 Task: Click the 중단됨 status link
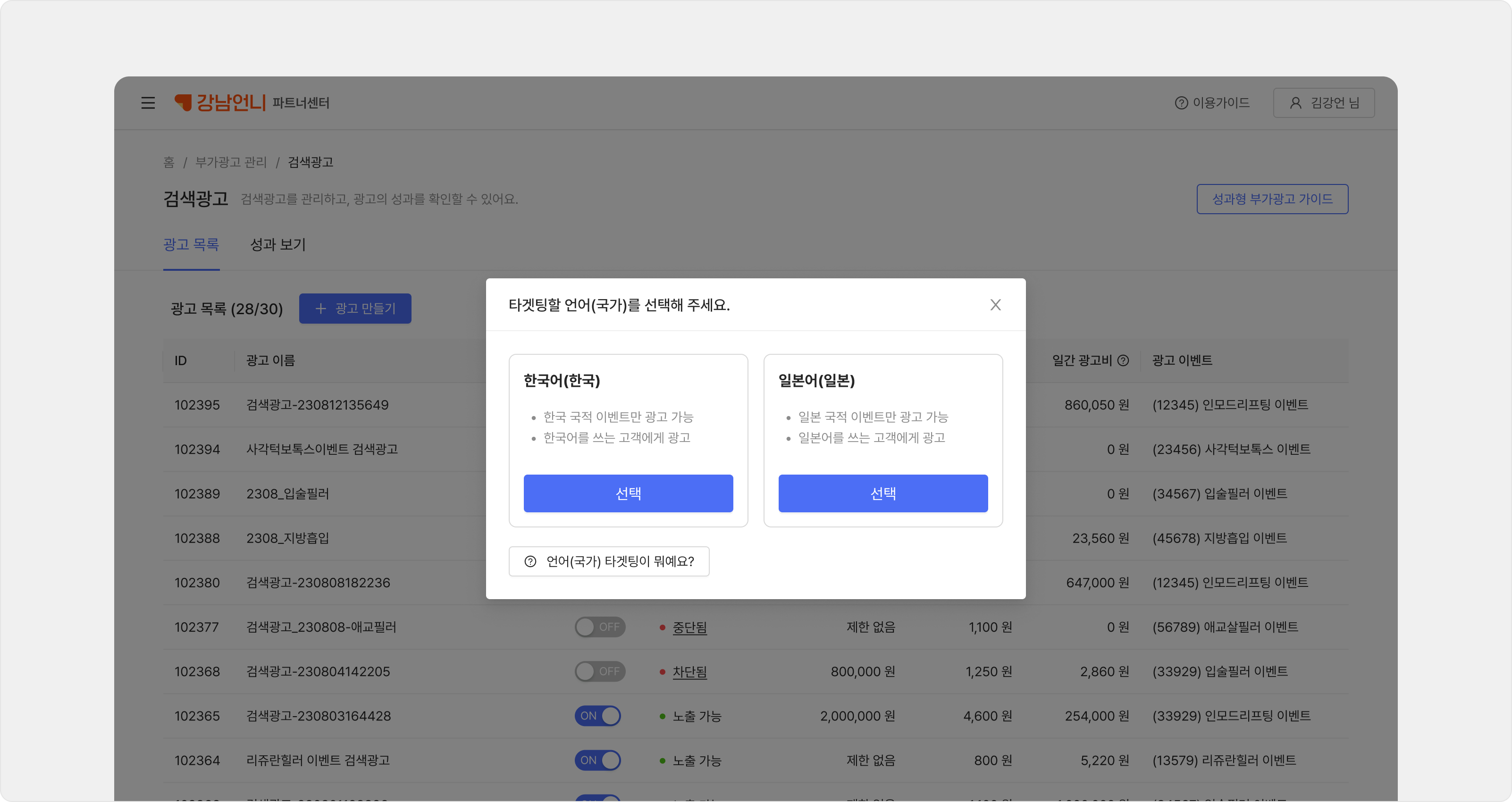[689, 628]
